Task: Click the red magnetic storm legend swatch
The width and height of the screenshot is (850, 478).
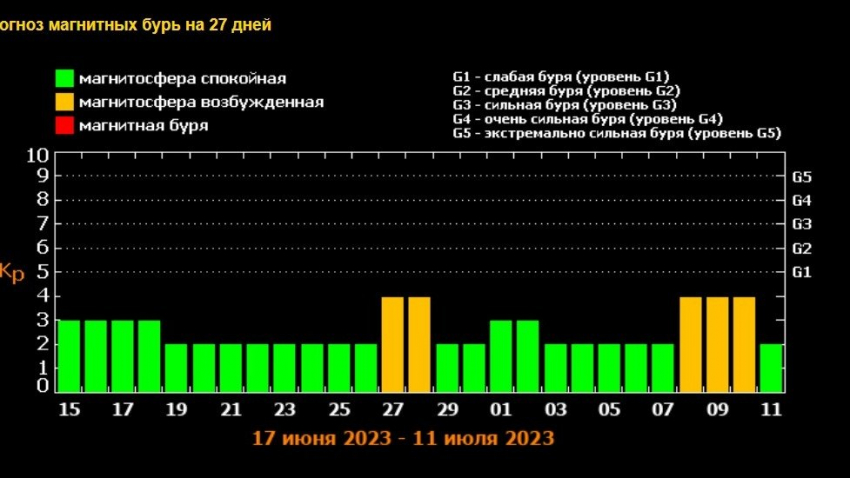Action: 65,125
